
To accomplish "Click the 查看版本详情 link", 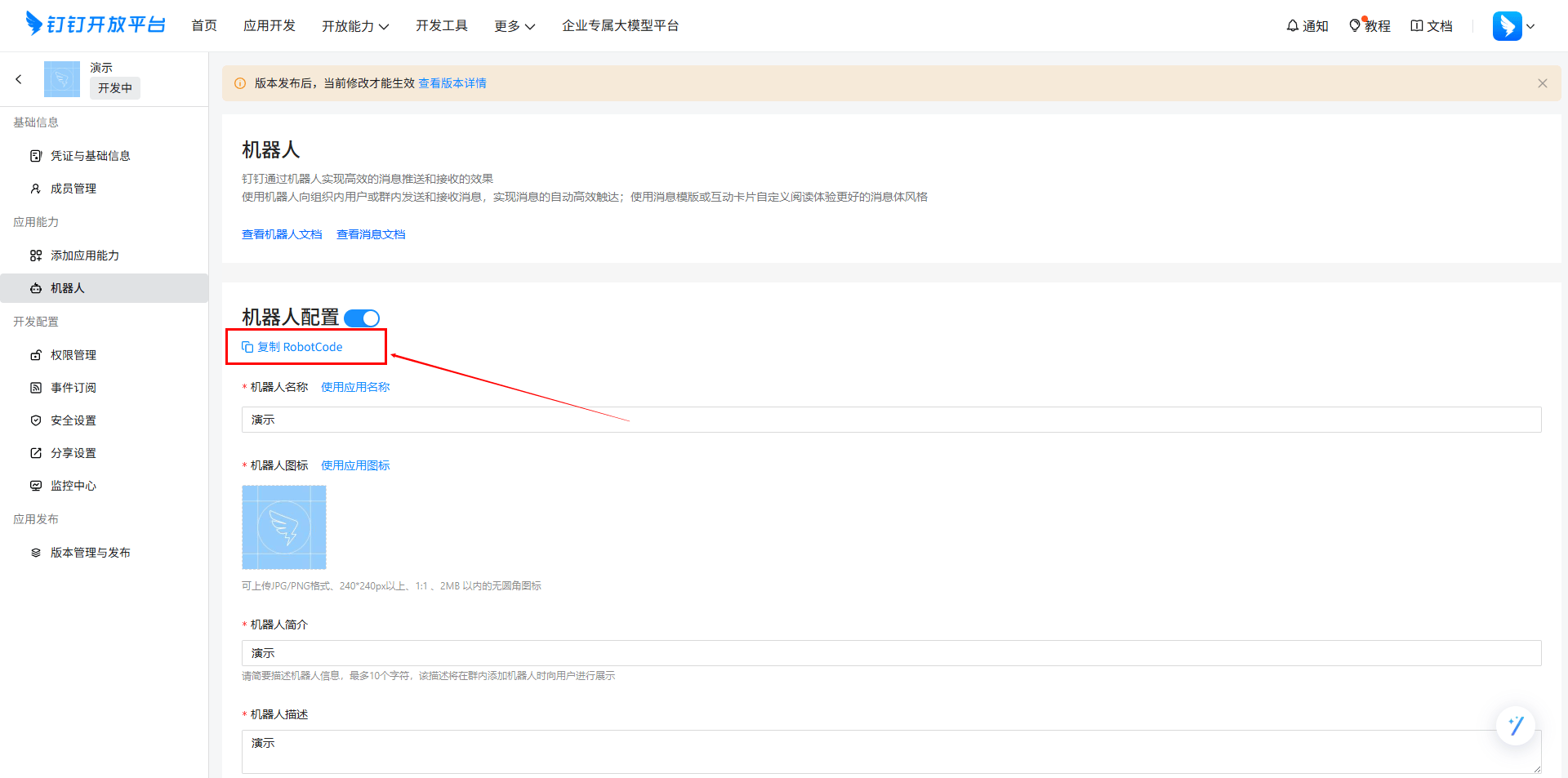I will (x=452, y=83).
